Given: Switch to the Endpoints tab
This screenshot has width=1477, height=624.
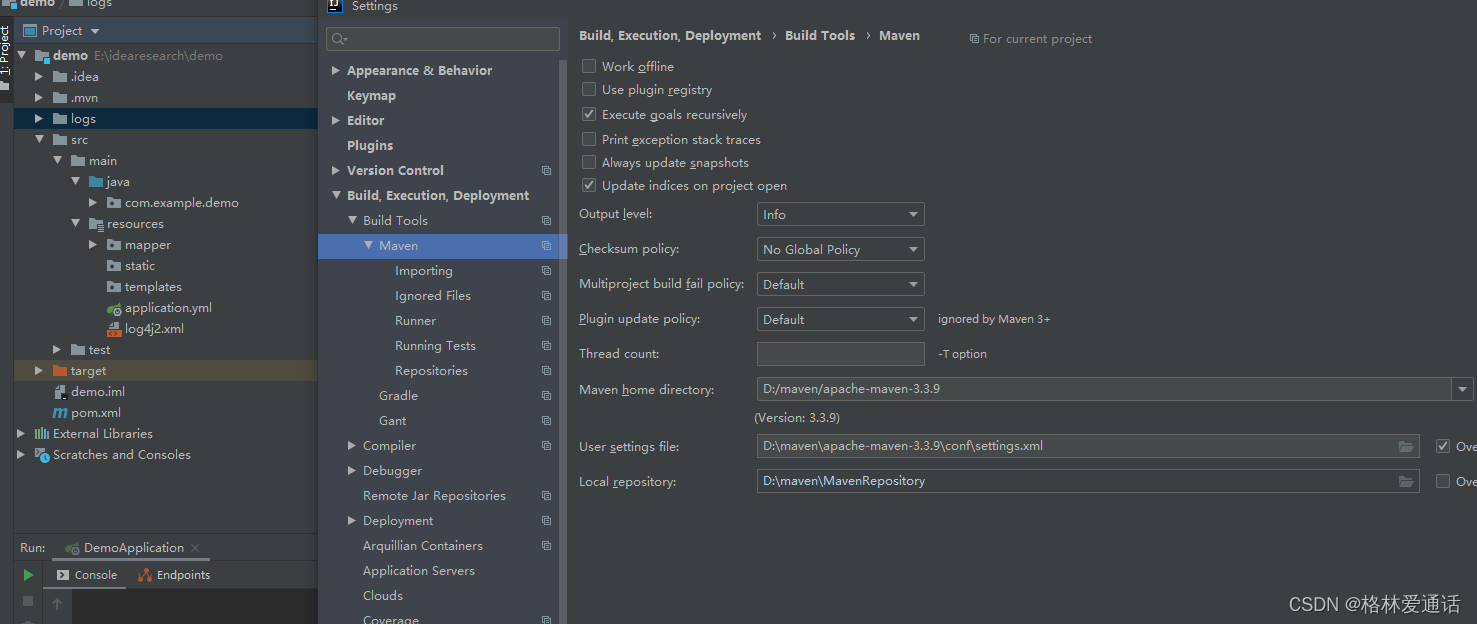Looking at the screenshot, I should [x=175, y=575].
